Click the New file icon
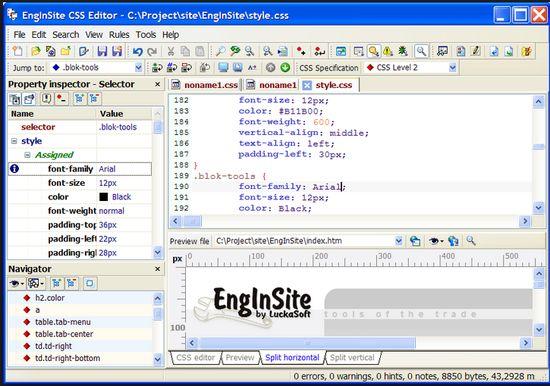550x386 pixels. 17,51
